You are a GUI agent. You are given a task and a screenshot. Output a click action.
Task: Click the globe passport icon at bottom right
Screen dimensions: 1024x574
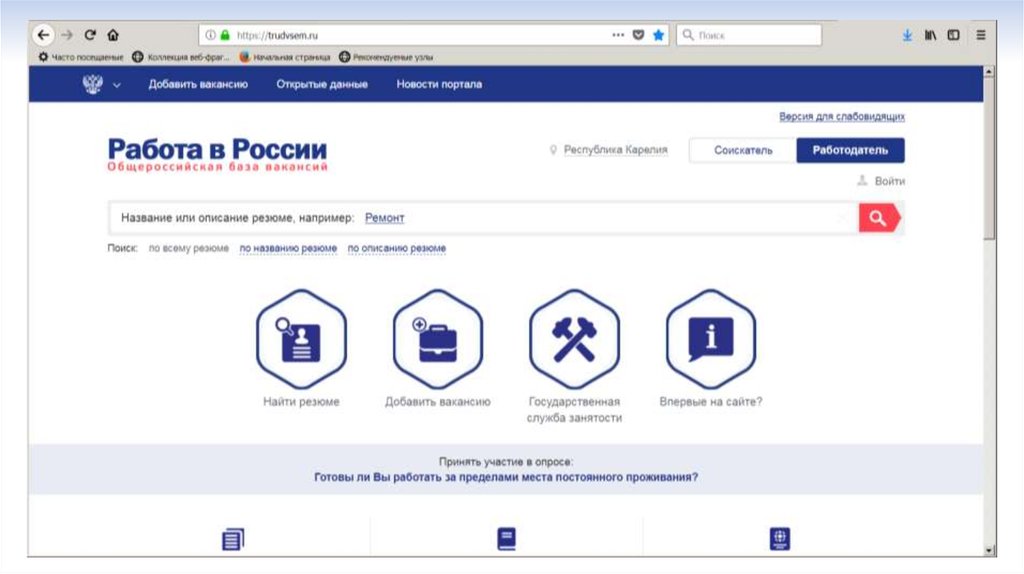tap(780, 539)
